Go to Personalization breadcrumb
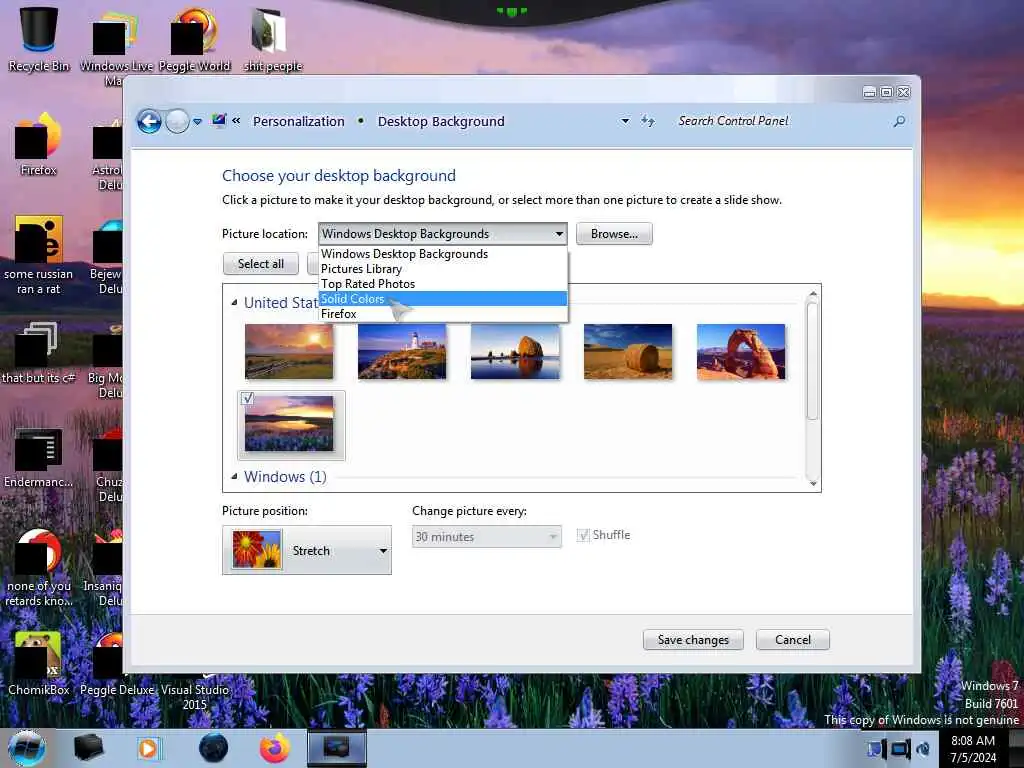The width and height of the screenshot is (1024, 768). point(298,121)
